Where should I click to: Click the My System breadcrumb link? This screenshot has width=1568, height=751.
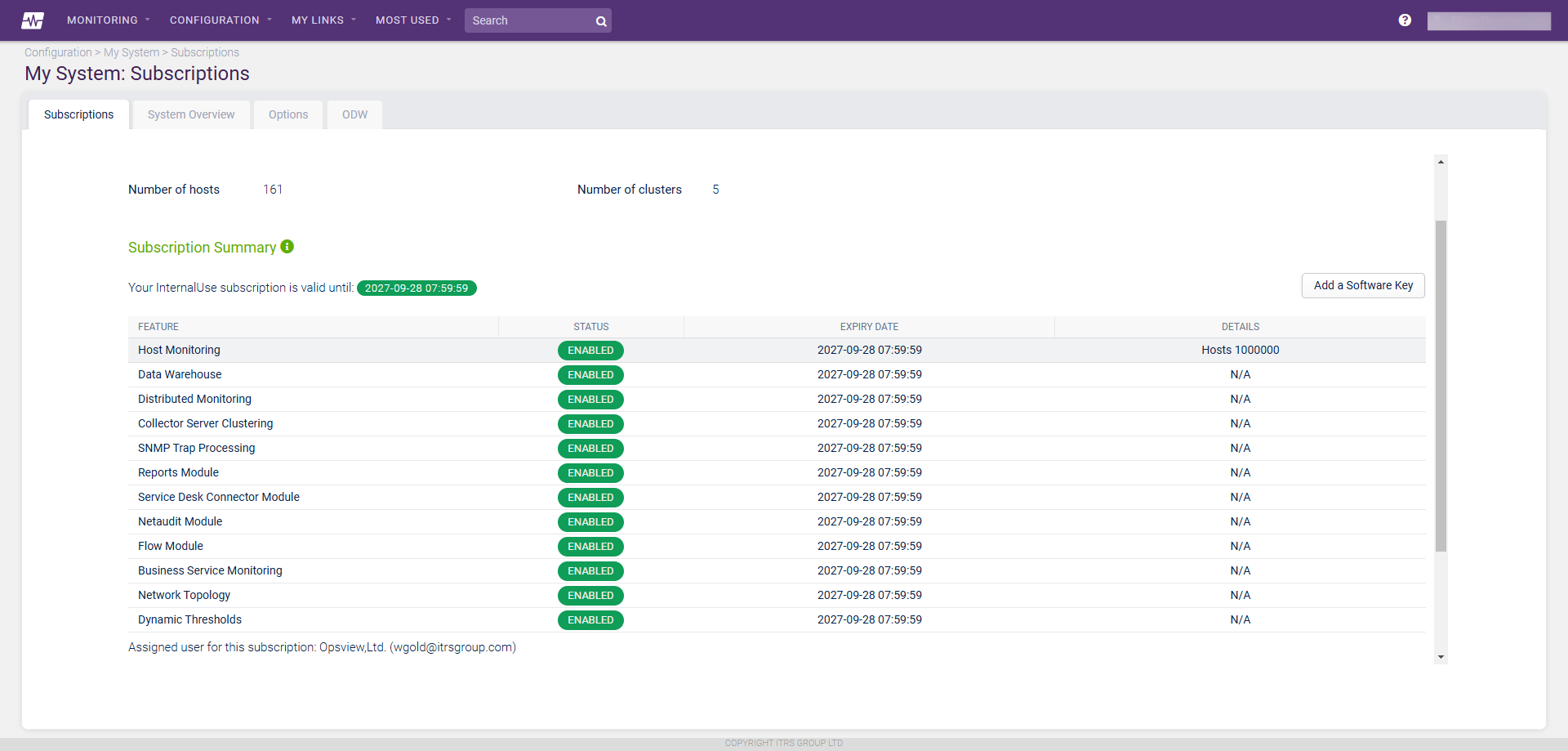coord(131,52)
